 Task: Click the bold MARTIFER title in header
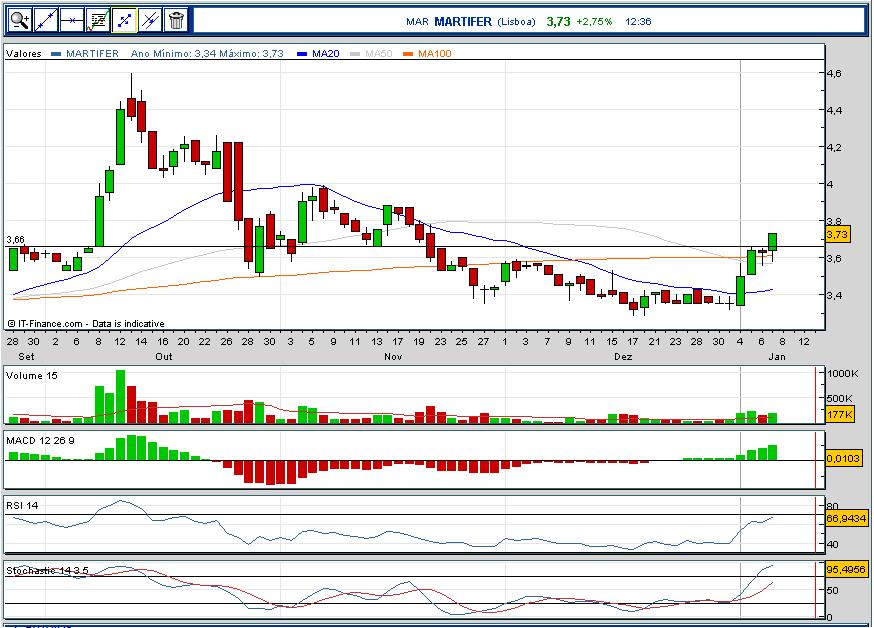pos(463,22)
